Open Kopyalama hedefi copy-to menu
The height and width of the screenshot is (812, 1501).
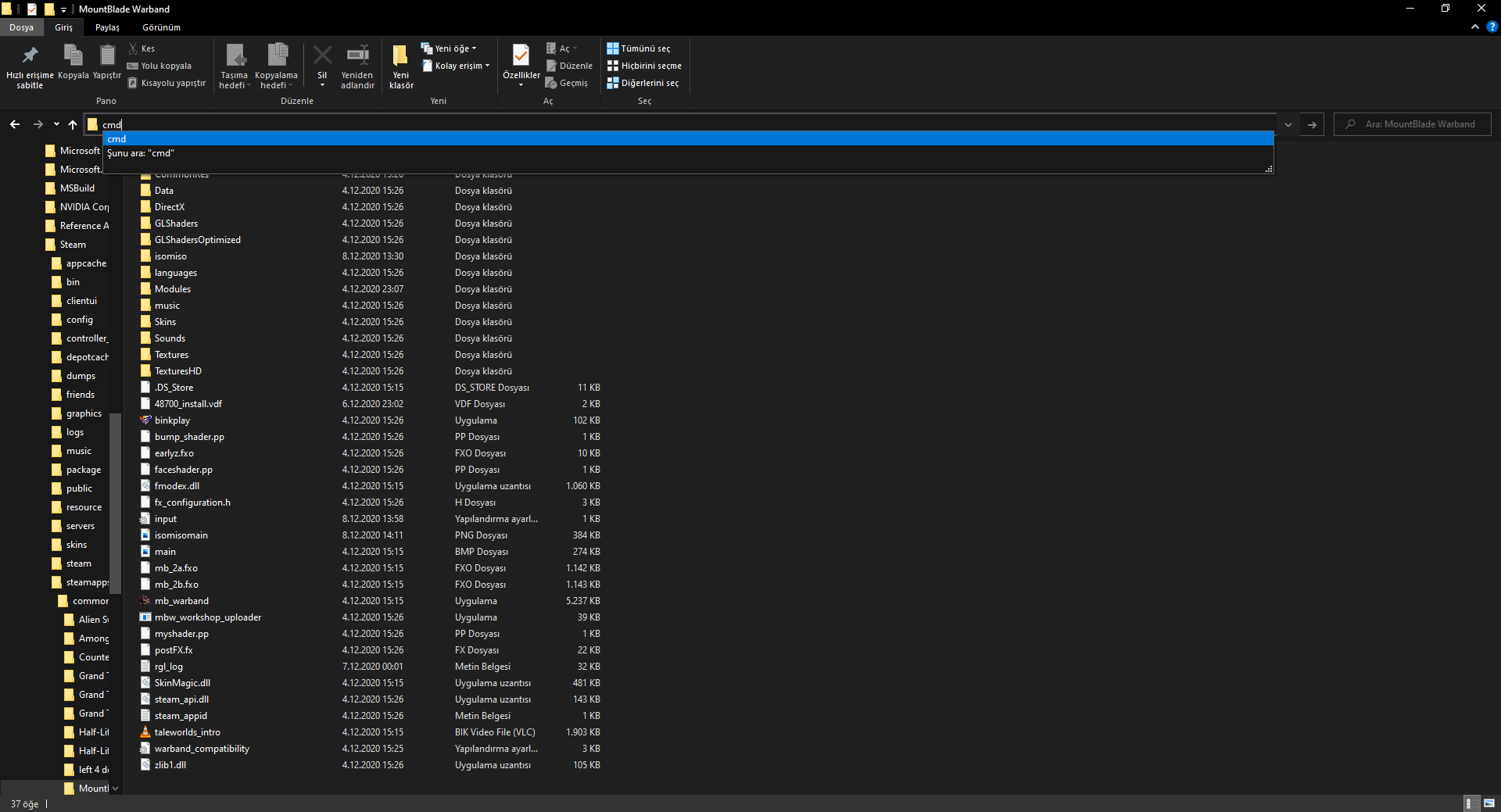pos(276,67)
